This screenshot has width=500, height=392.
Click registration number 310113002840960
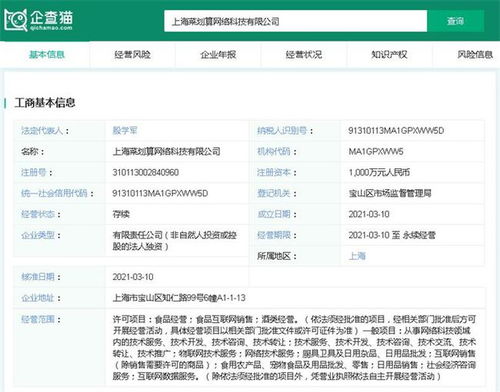pos(146,172)
